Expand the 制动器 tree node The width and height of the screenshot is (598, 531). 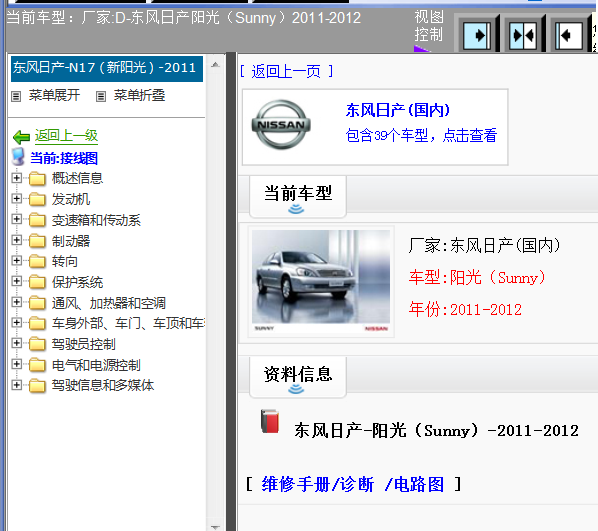16,240
